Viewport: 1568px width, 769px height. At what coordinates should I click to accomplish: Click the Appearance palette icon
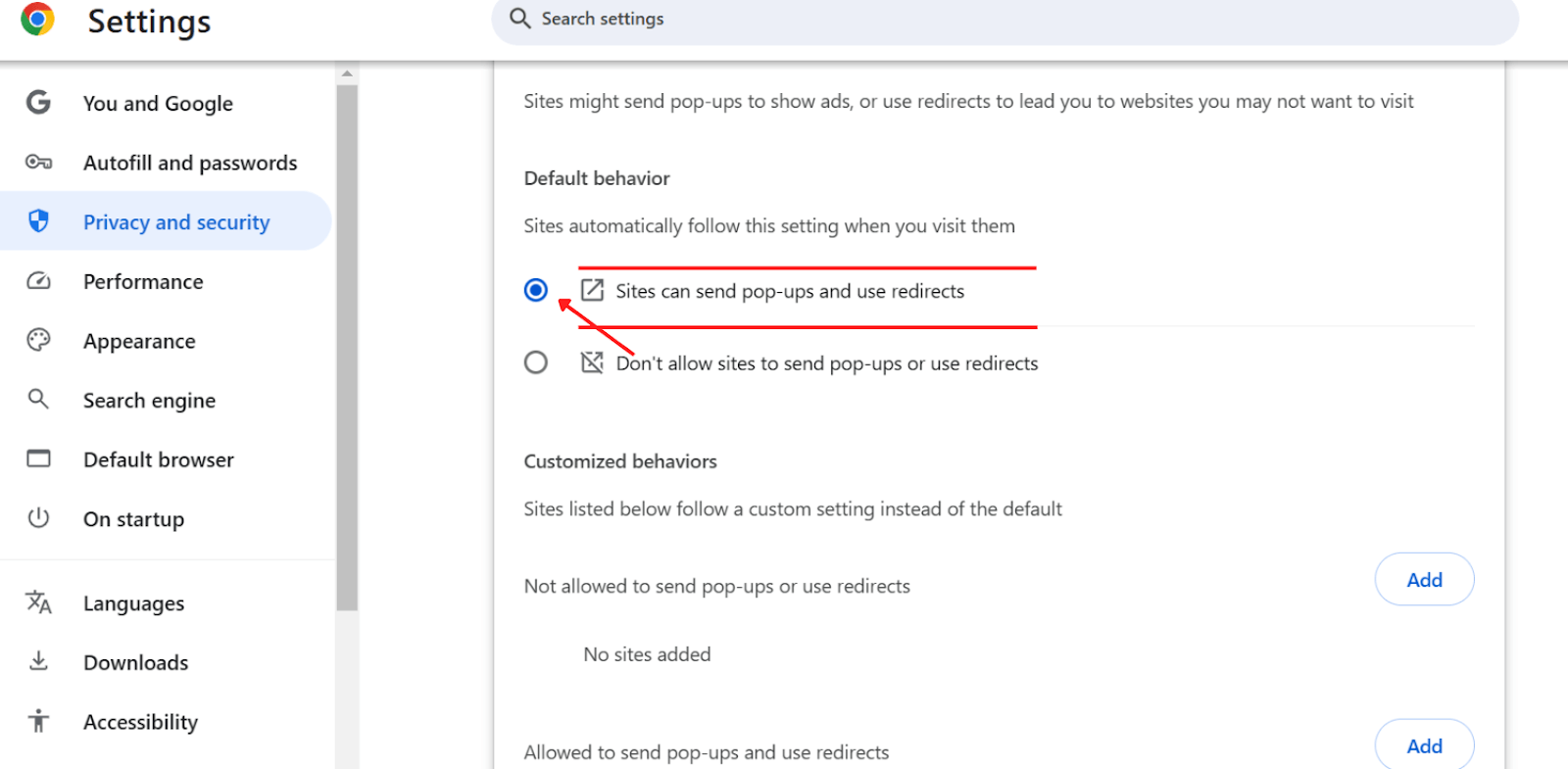click(x=38, y=340)
